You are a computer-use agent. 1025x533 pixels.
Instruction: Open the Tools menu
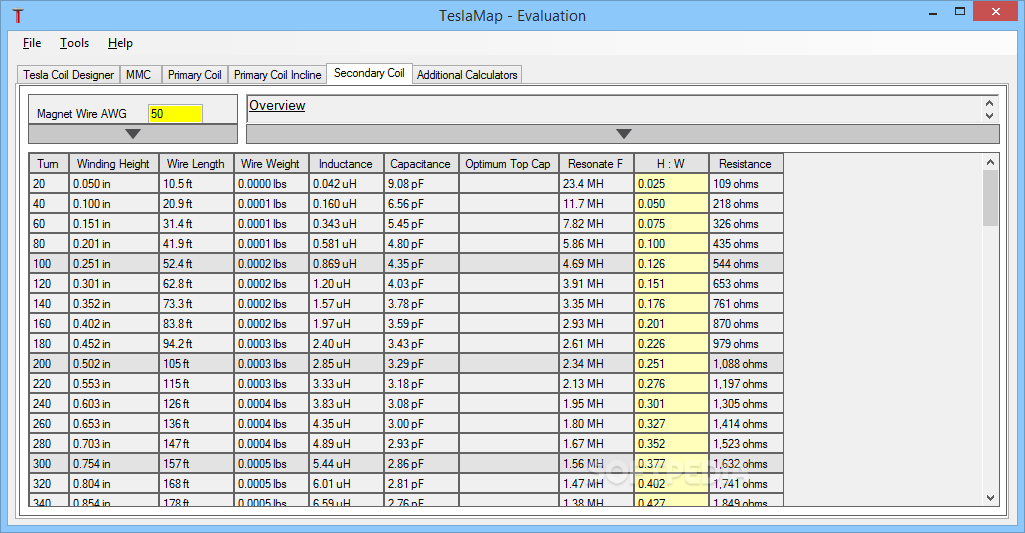(75, 43)
